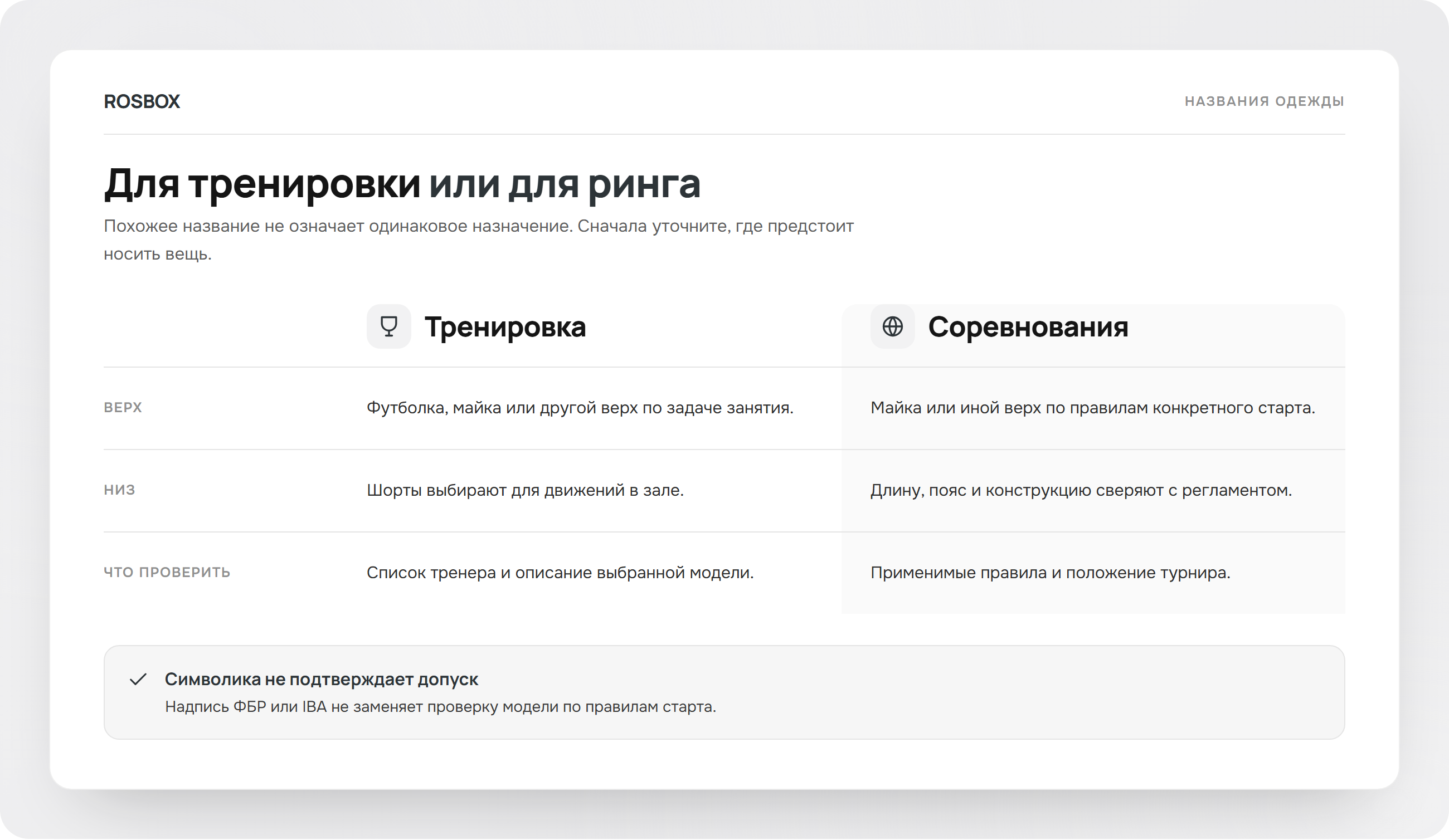The width and height of the screenshot is (1449, 840).
Task: Click the ЧТО ПРОВЕРИТЬ row label
Action: [x=167, y=572]
